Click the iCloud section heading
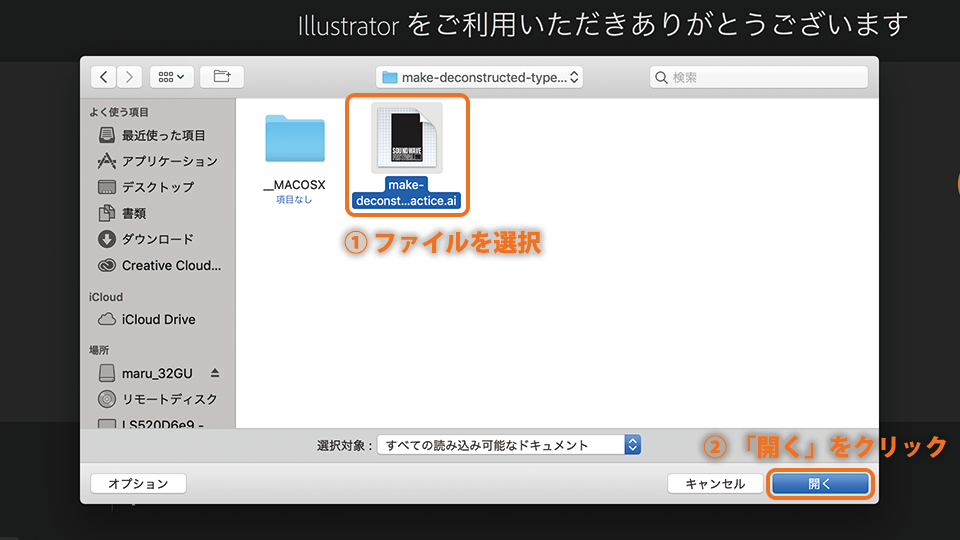The image size is (960, 540). click(106, 297)
